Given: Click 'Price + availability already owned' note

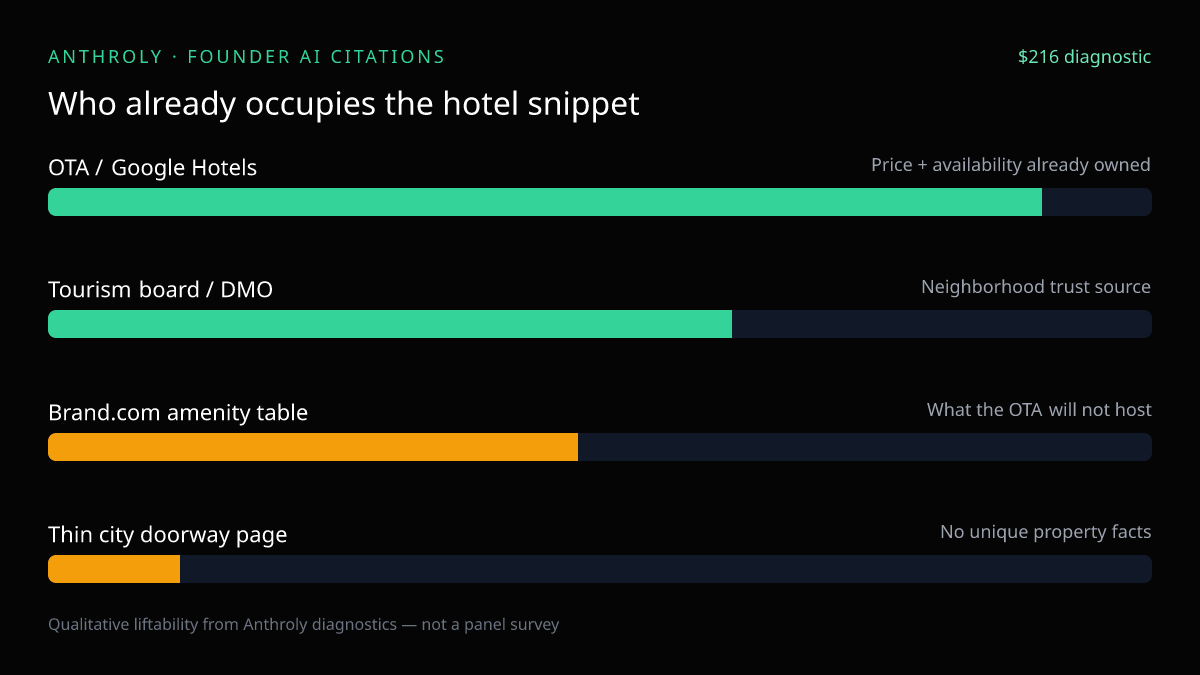Looking at the screenshot, I should tap(1011, 165).
